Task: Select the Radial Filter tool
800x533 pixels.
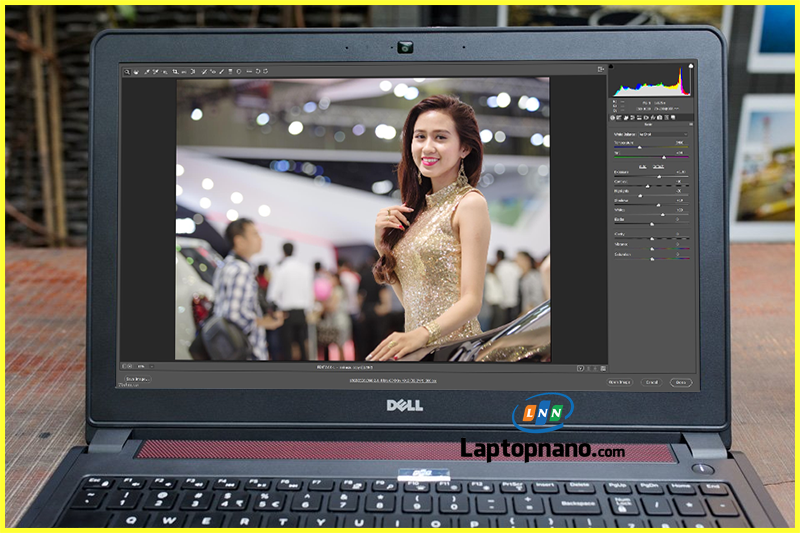Action: pyautogui.click(x=239, y=72)
